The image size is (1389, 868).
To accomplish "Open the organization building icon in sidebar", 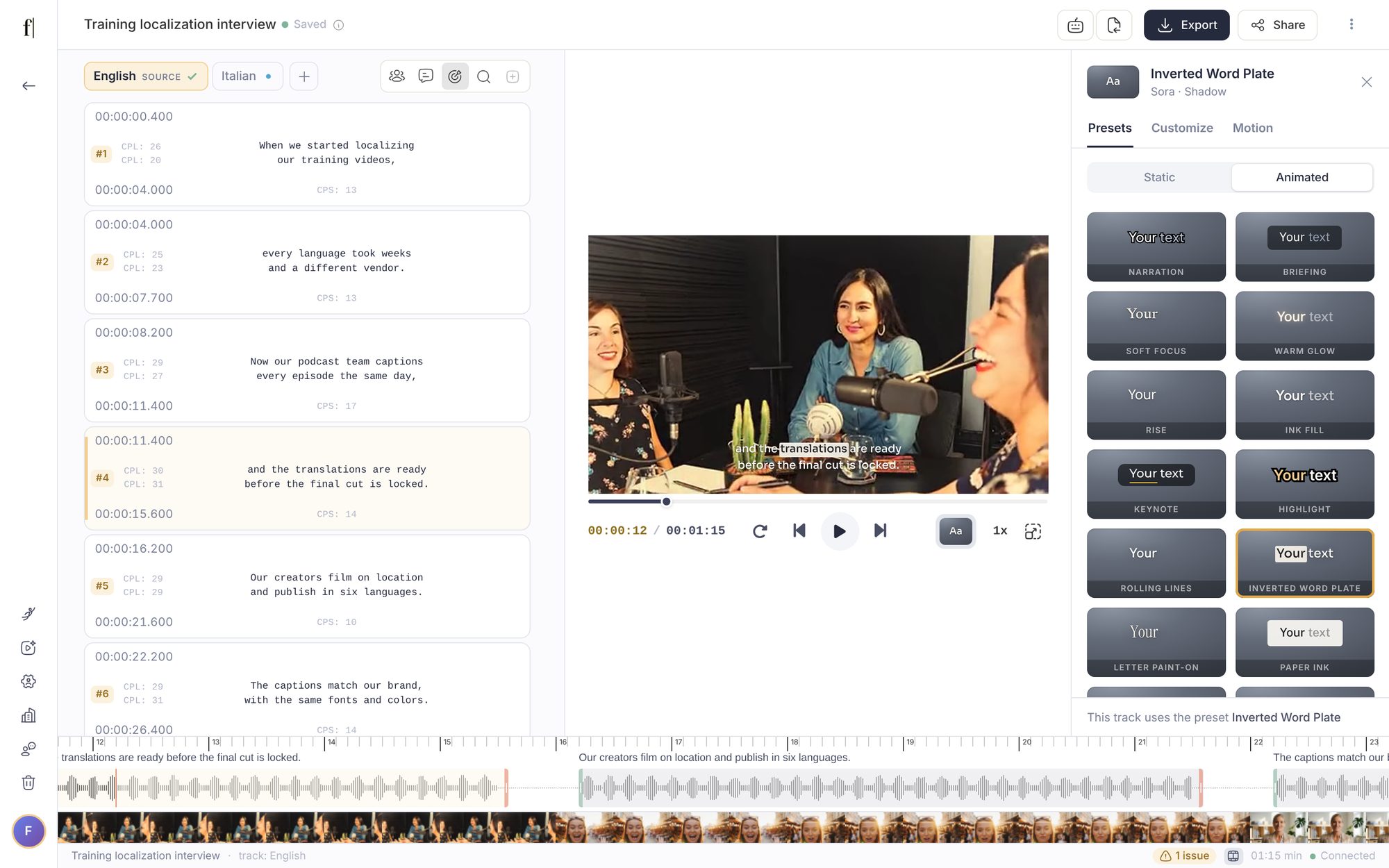I will click(x=28, y=715).
